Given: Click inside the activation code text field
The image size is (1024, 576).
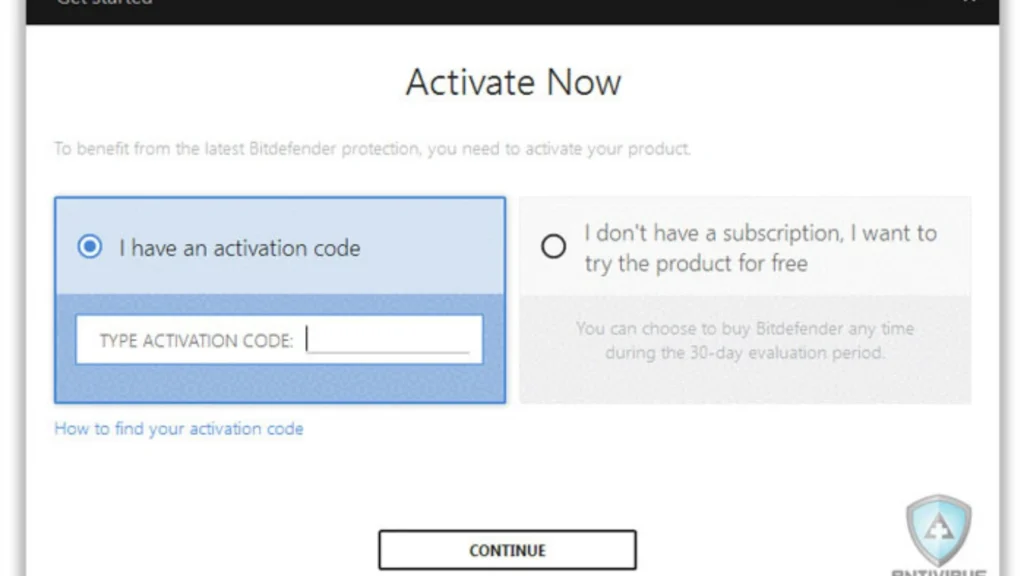Looking at the screenshot, I should pyautogui.click(x=390, y=339).
